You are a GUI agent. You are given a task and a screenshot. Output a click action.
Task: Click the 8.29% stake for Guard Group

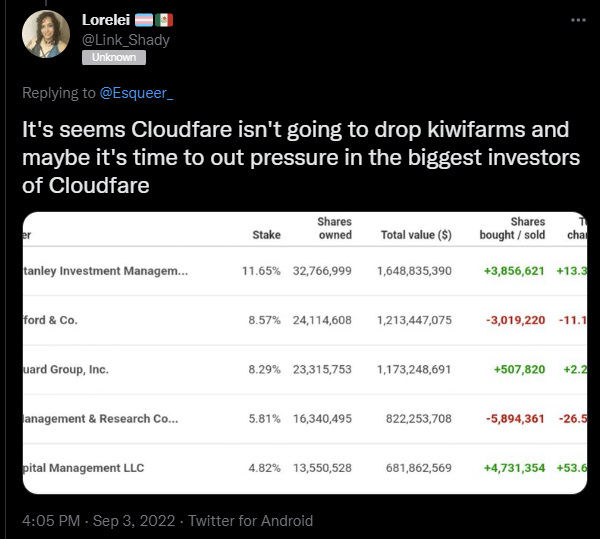[x=264, y=369]
